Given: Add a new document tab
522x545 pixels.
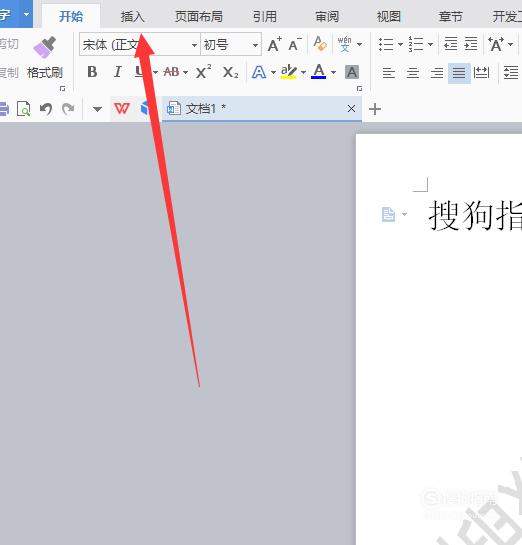Looking at the screenshot, I should coord(375,109).
